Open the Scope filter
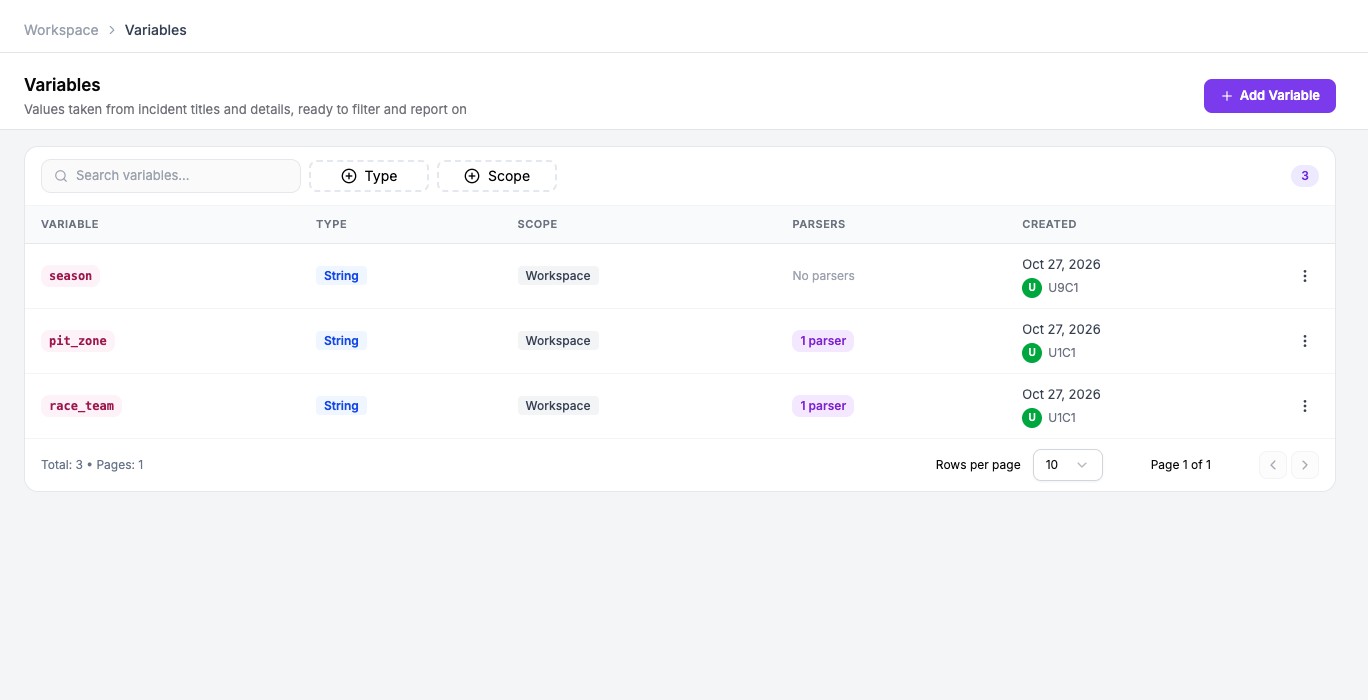 point(497,176)
